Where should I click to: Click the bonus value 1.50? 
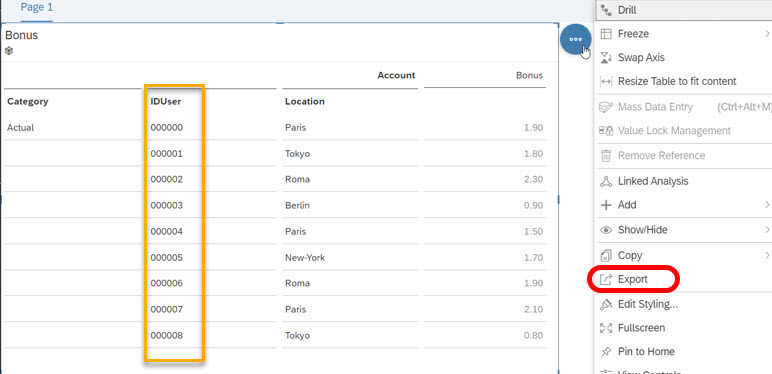click(534, 231)
